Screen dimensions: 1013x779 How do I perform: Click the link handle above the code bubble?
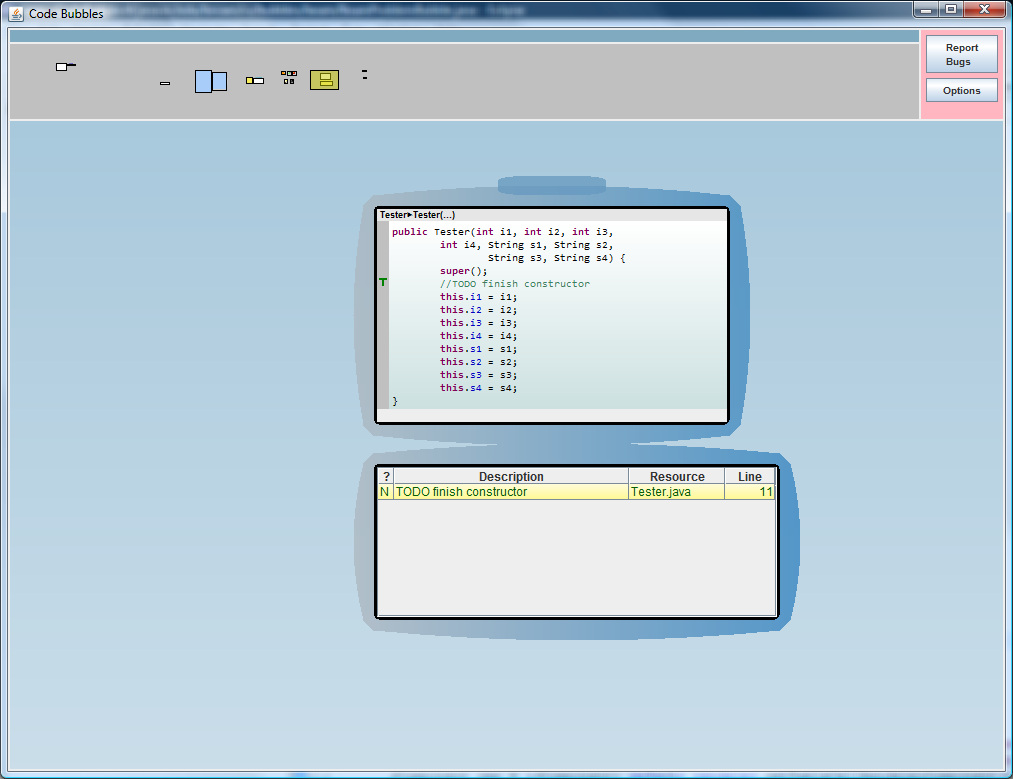551,185
